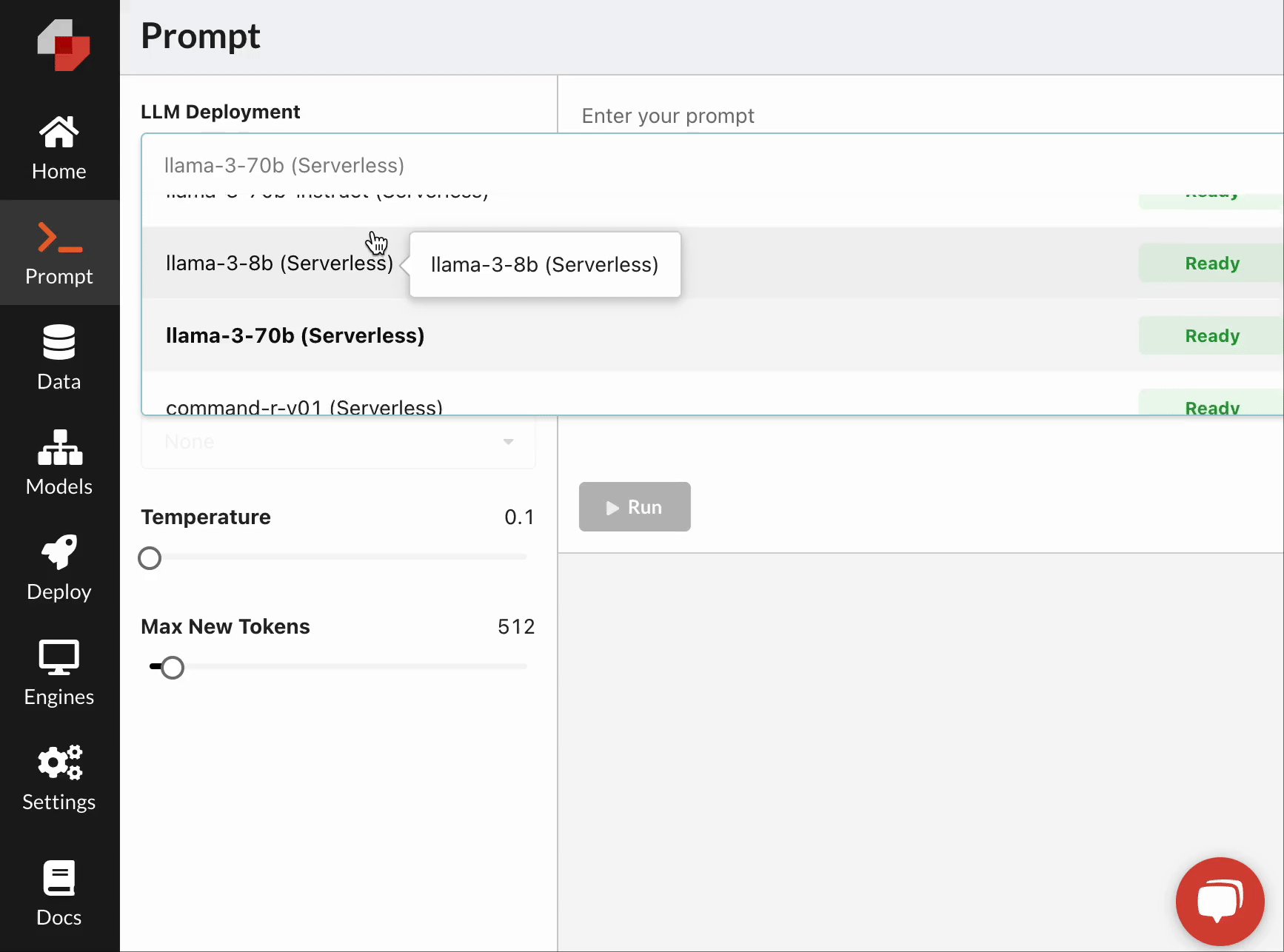Open the Models hierarchy icon
The width and height of the screenshot is (1284, 952).
[x=59, y=447]
